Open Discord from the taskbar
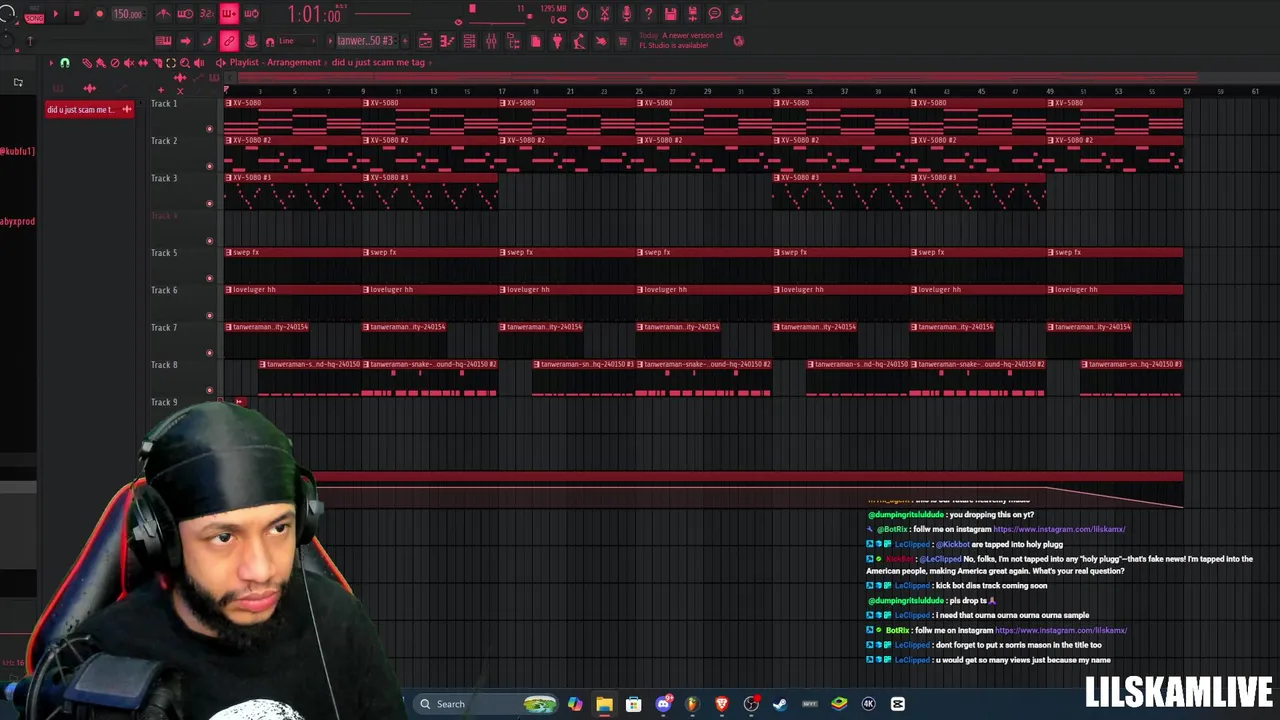Viewport: 1280px width, 720px height. click(x=663, y=704)
